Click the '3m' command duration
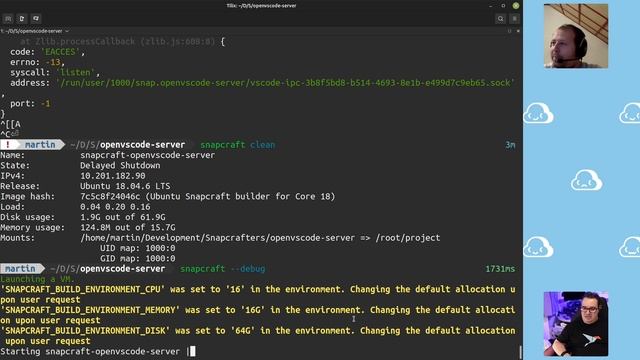 click(510, 145)
